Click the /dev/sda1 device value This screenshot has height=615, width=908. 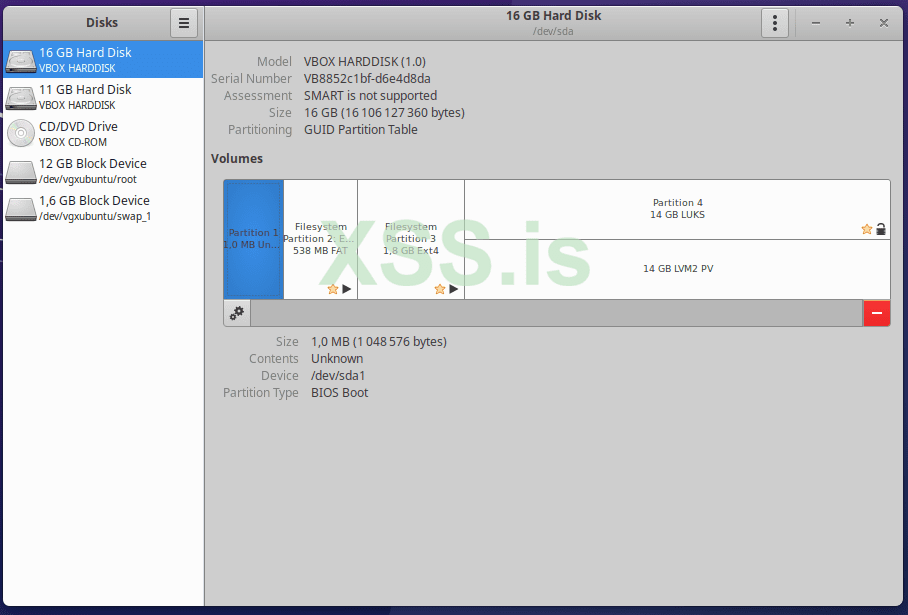coord(338,375)
